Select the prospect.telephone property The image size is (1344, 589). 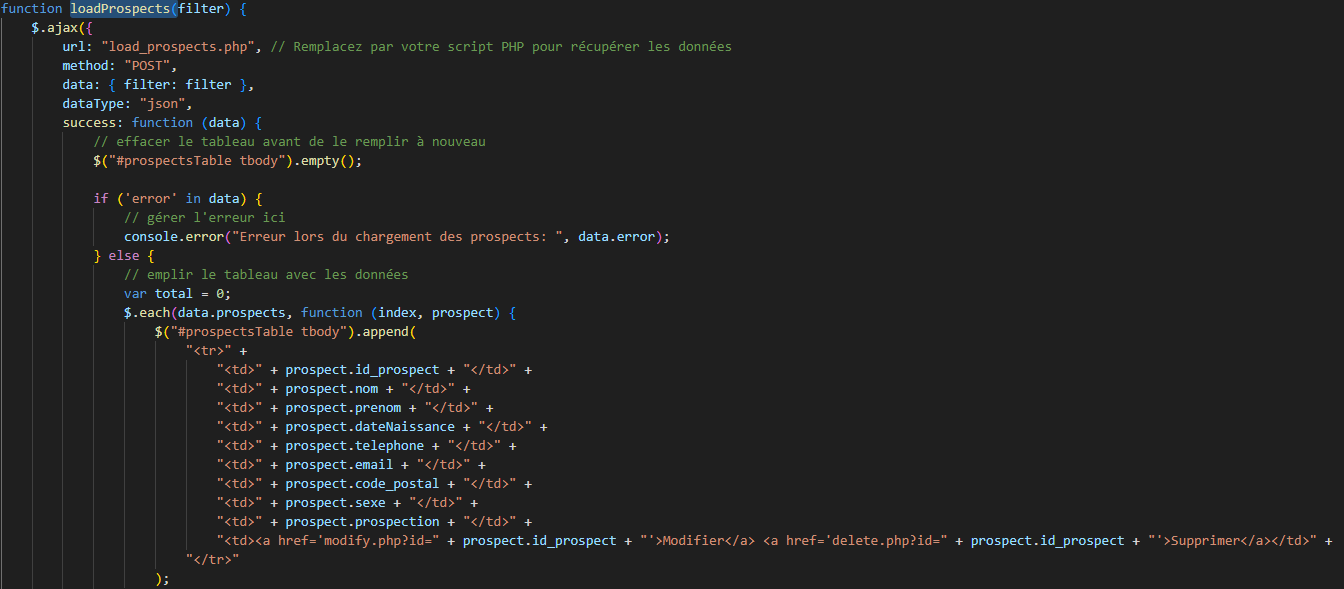(354, 446)
